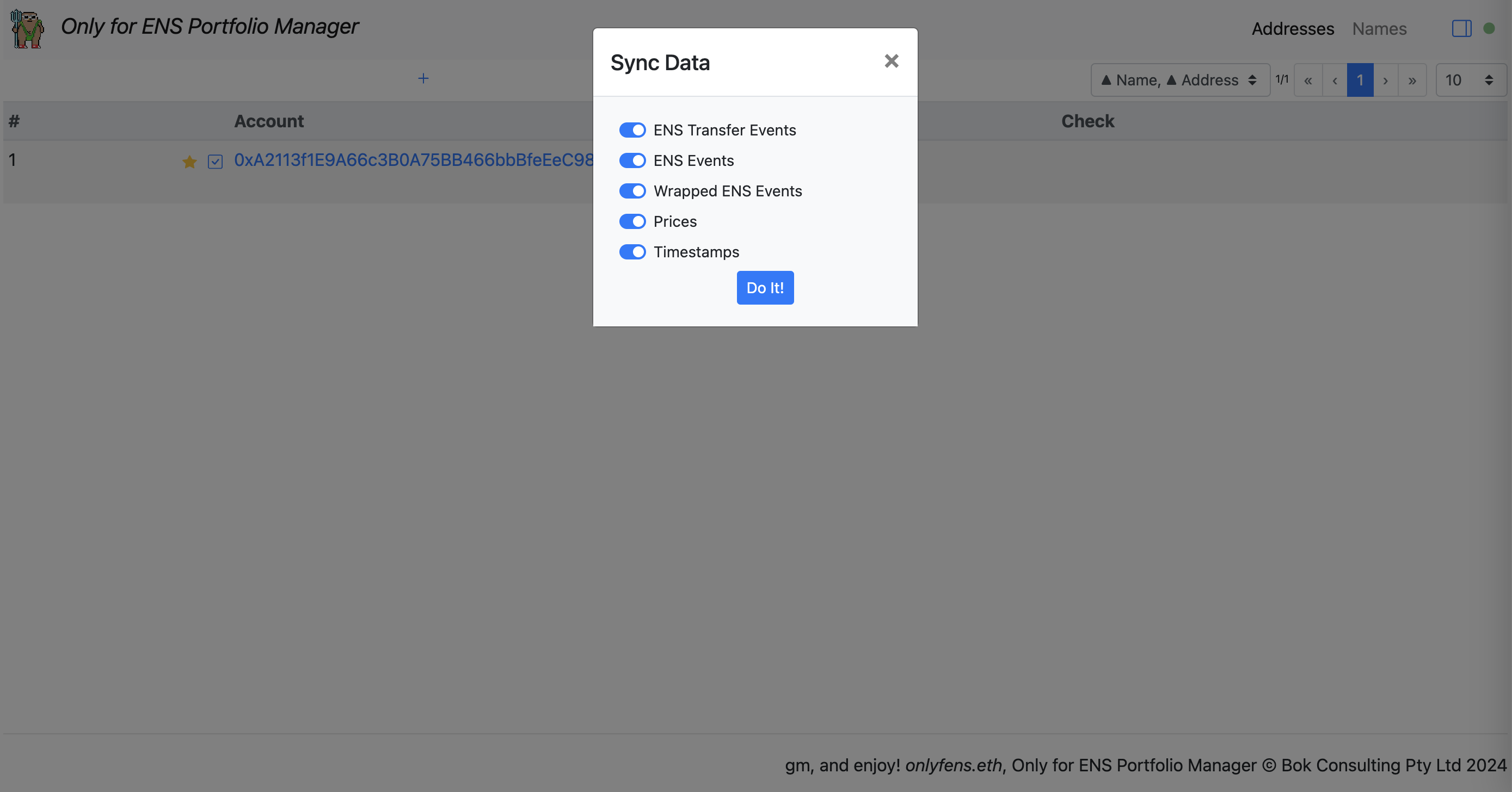The image size is (1512, 792).
Task: Click the plus icon to add account
Action: [423, 79]
